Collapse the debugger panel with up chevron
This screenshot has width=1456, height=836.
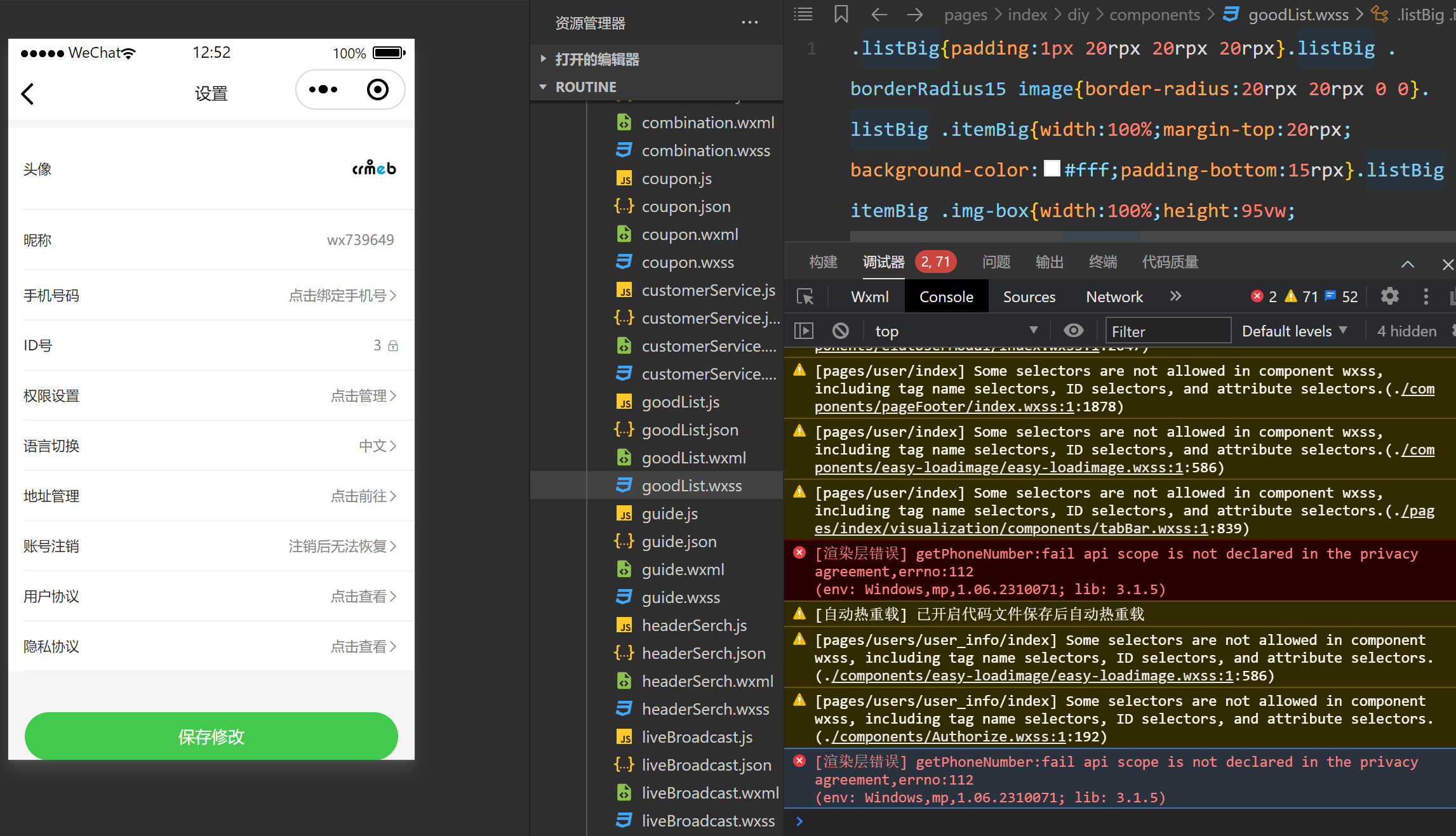pyautogui.click(x=1408, y=264)
